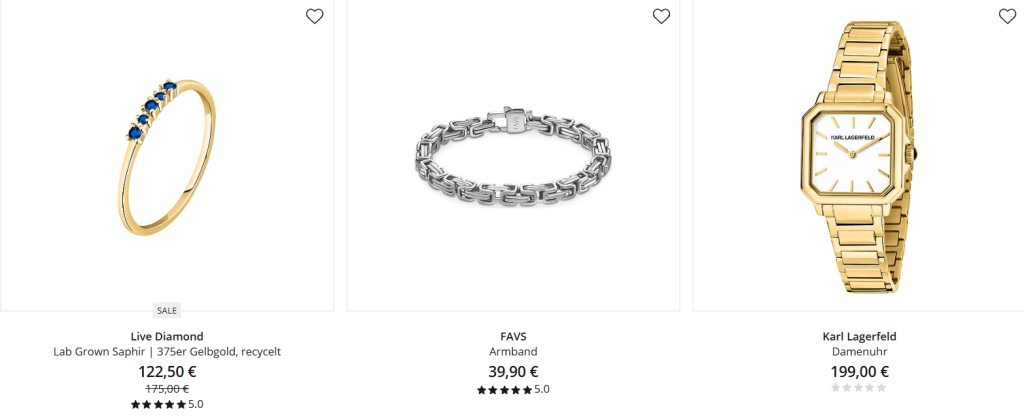View star rating under FAVS bracelet
This screenshot has height=417, width=1024.
click(x=513, y=390)
